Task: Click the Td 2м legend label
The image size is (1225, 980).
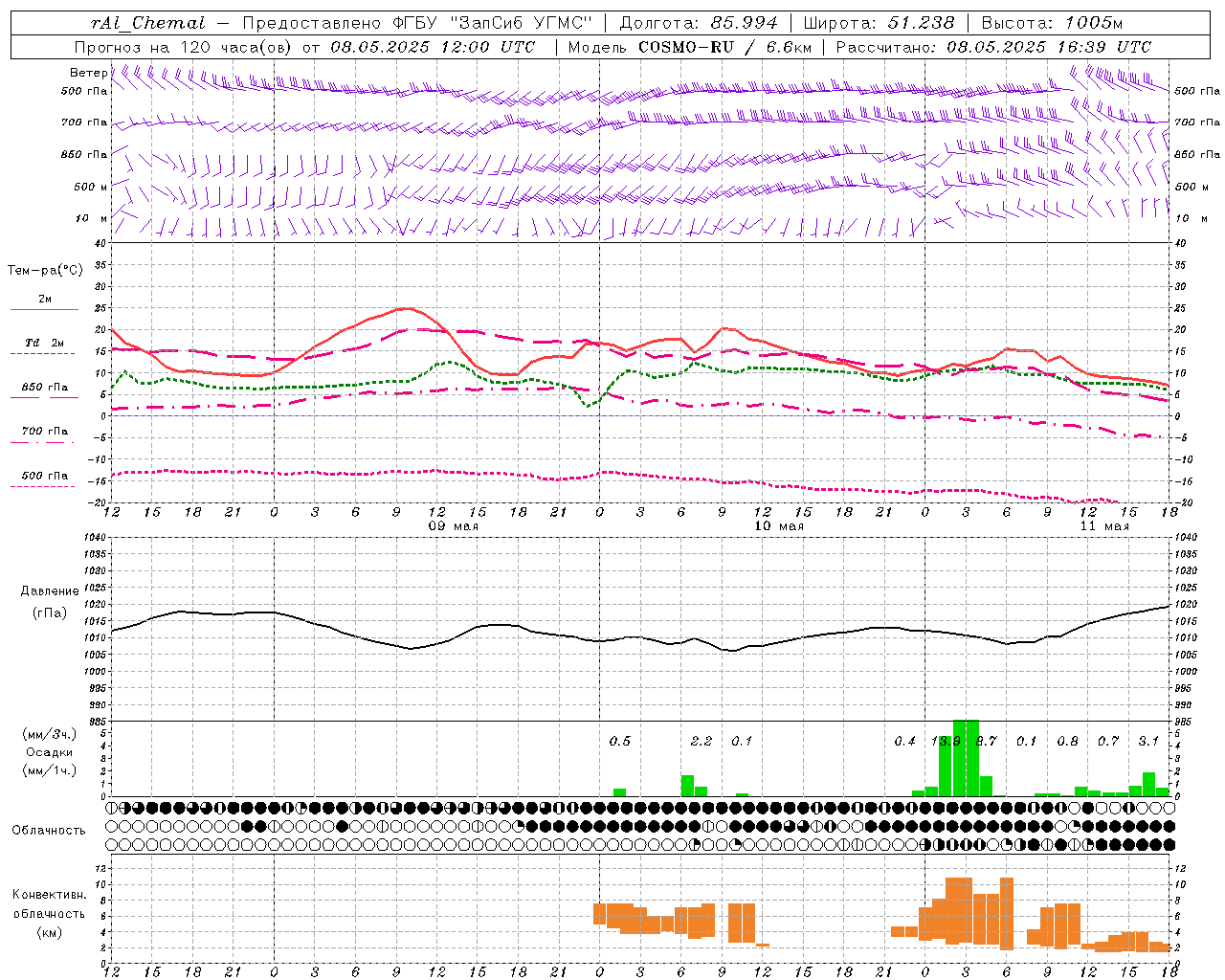Action: (45, 343)
